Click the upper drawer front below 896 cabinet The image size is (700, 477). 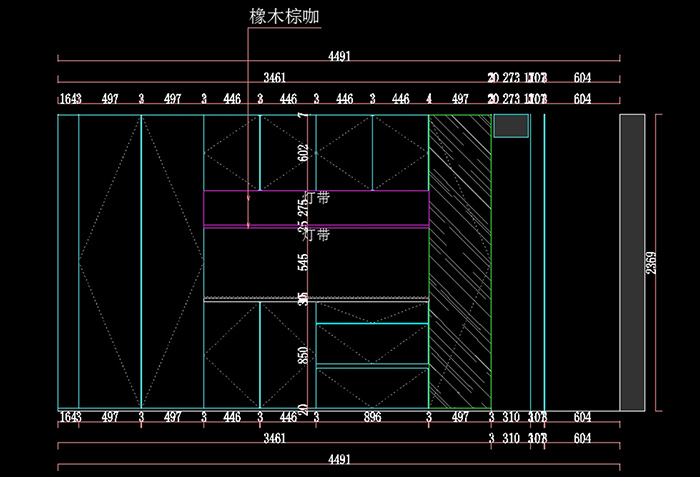pyautogui.click(x=372, y=344)
